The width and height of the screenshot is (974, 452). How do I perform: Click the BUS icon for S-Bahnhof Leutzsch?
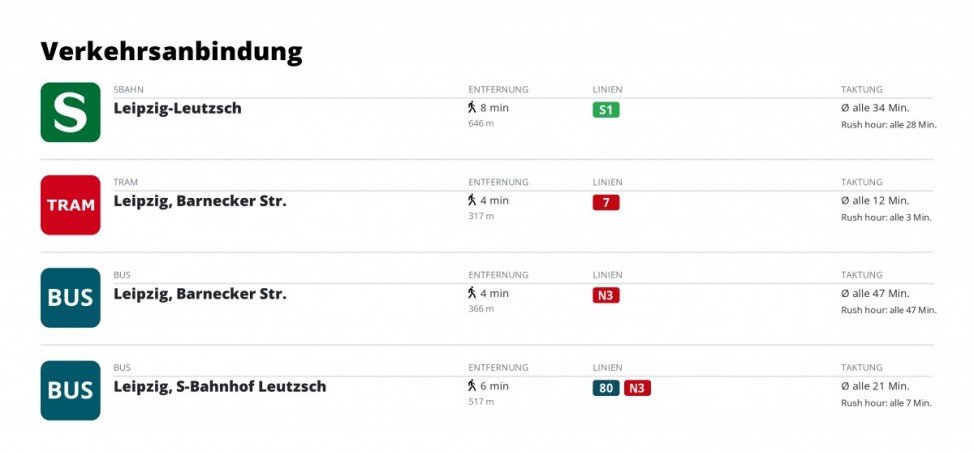[x=70, y=391]
